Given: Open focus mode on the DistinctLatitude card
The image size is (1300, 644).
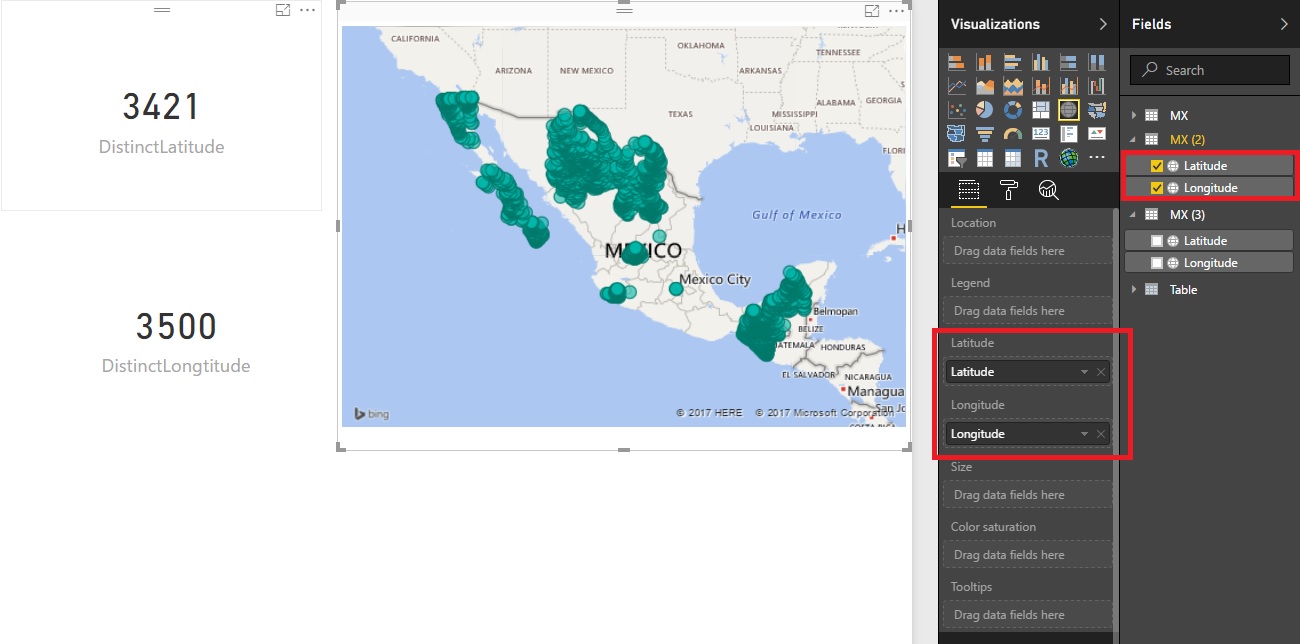Looking at the screenshot, I should [283, 9].
